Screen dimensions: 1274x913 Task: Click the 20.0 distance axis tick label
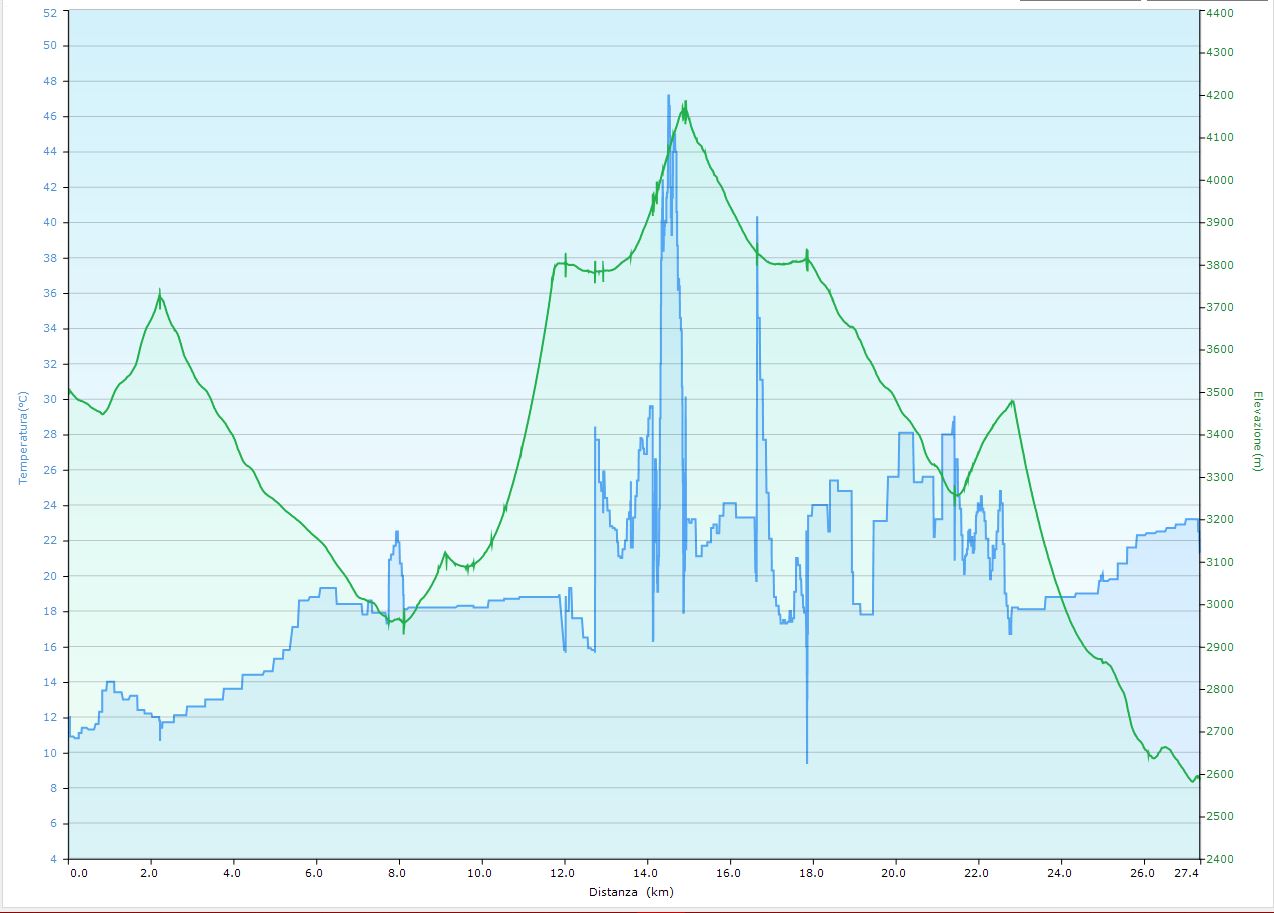[894, 873]
